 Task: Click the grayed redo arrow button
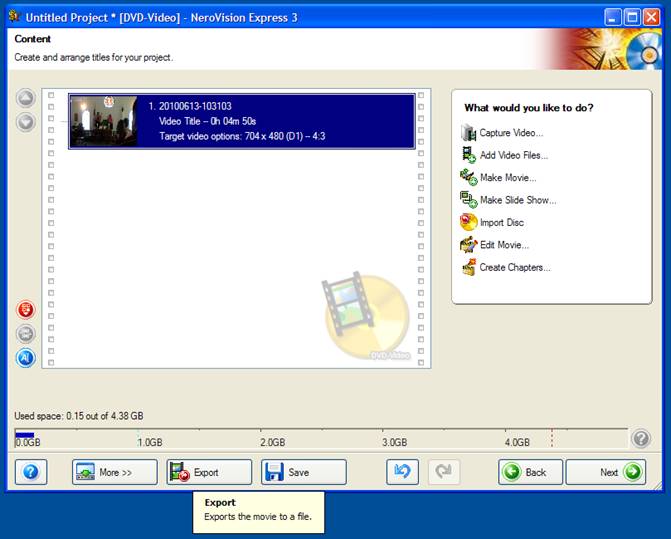point(444,472)
